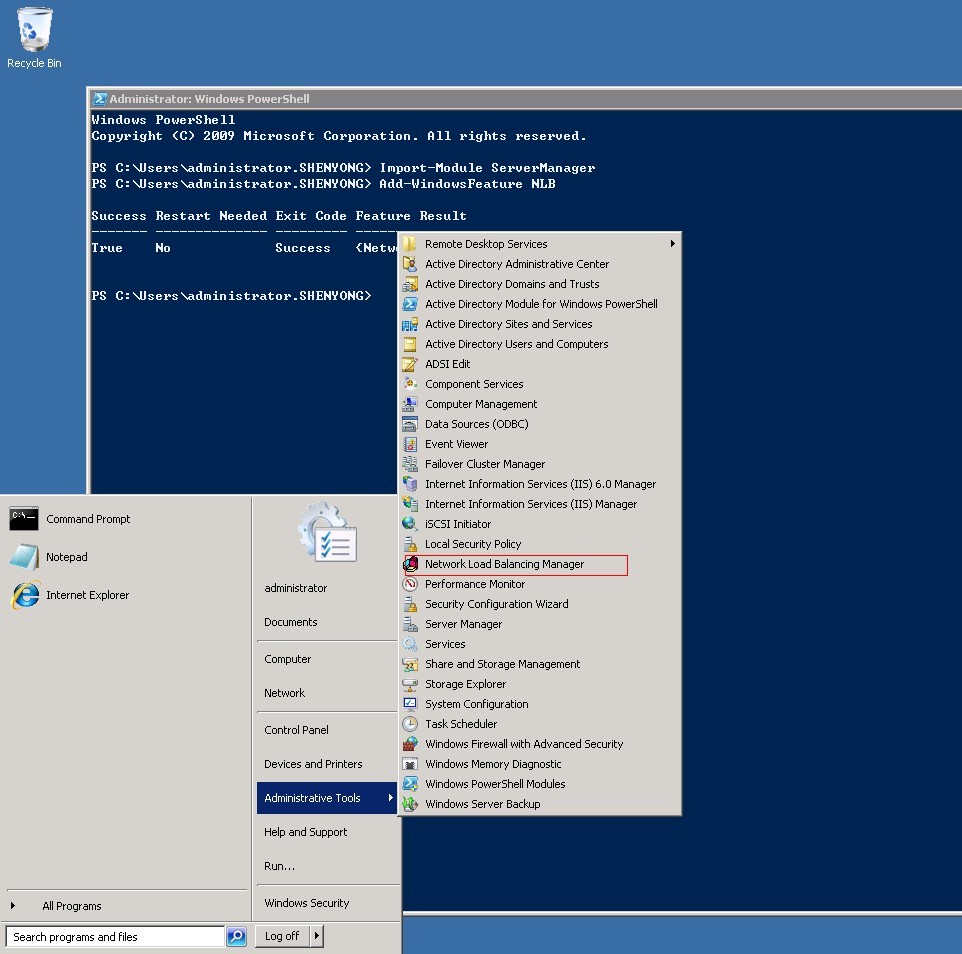This screenshot has width=962, height=954.
Task: Click the Internet Explorer icon in the Start menu
Action: click(x=25, y=595)
